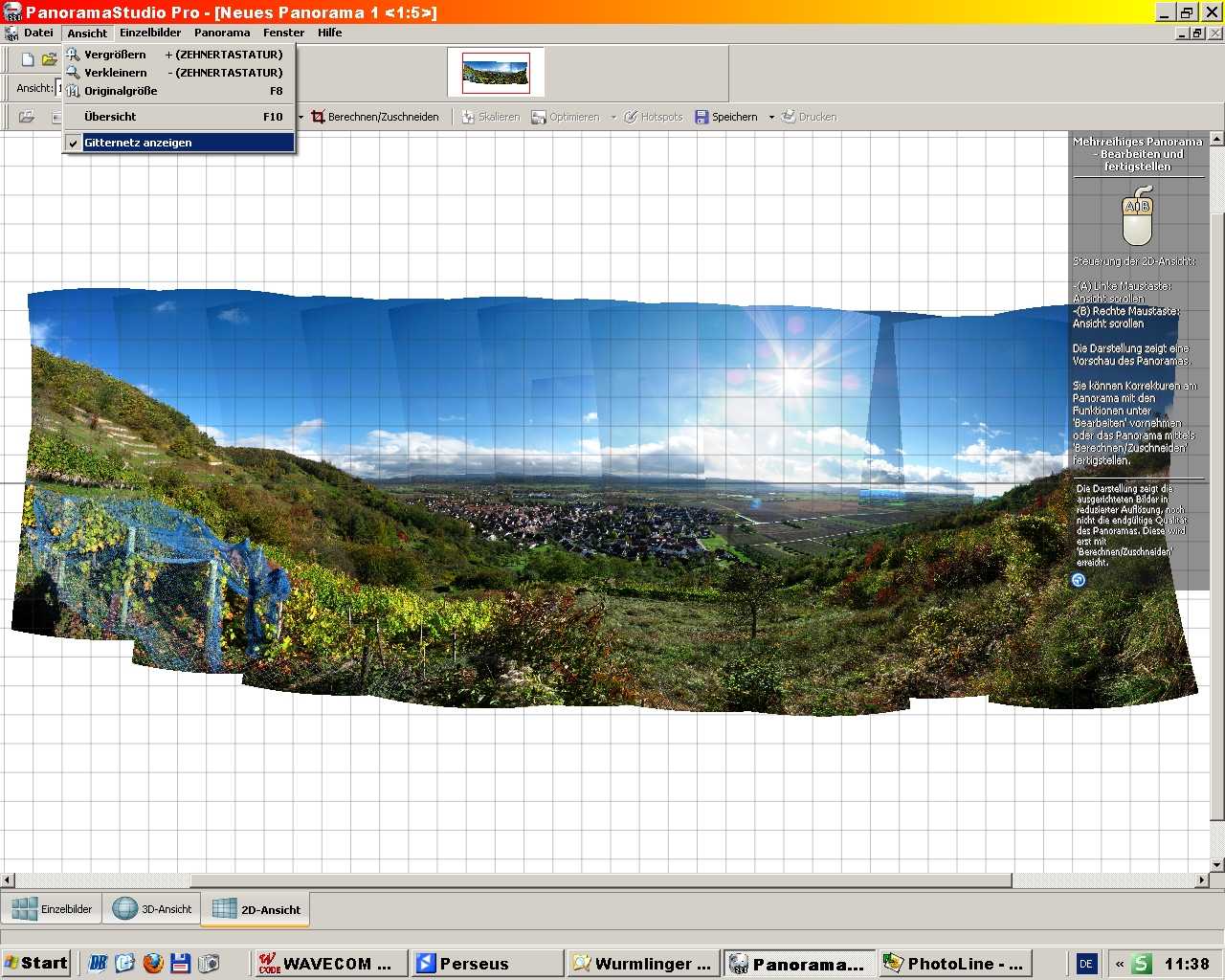Image resolution: width=1225 pixels, height=980 pixels.
Task: Select Verkleinern zoom-out menu entry
Action: coord(115,73)
